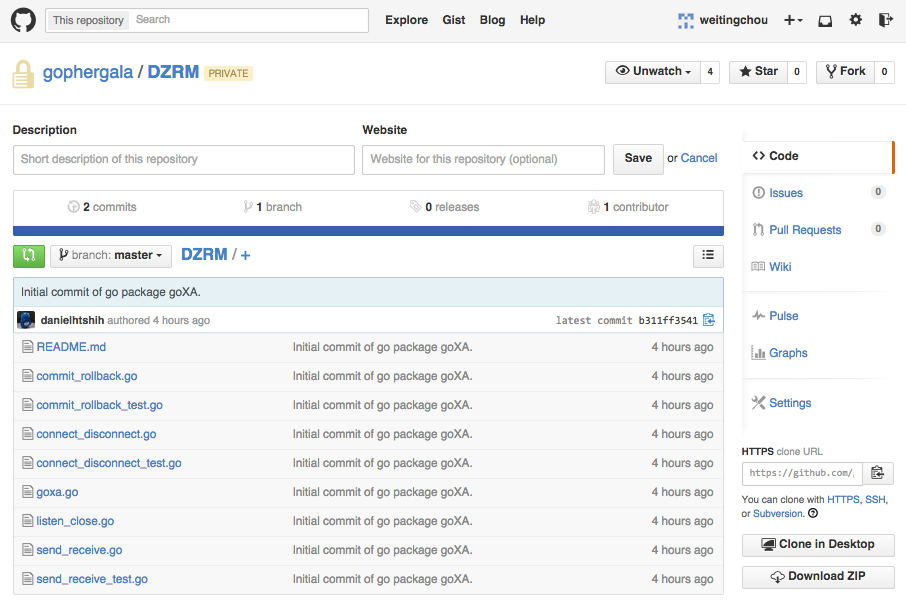Screen dimensions: 906x601
Task: Click the plus to create new file
Action: pos(246,255)
